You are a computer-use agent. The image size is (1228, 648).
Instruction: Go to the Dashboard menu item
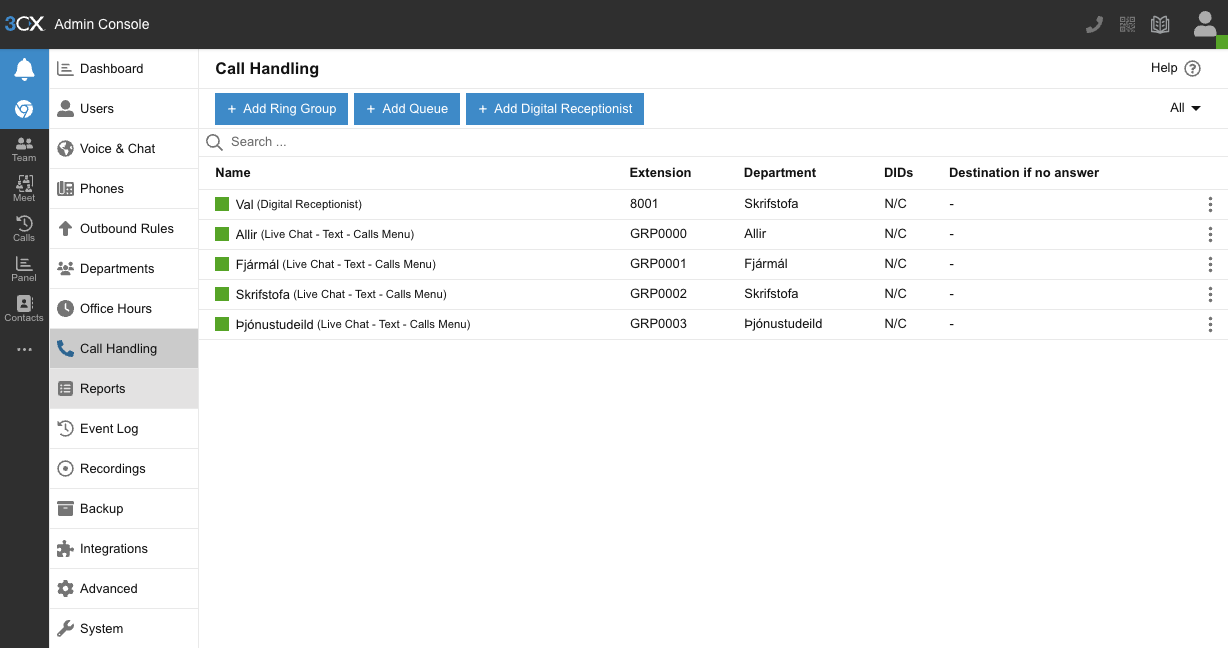tap(124, 69)
